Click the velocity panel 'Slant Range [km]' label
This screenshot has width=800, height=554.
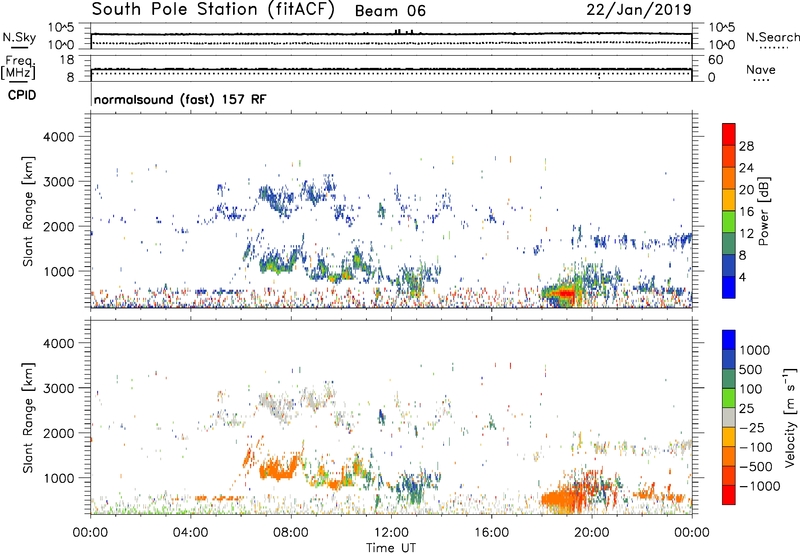click(x=28, y=418)
